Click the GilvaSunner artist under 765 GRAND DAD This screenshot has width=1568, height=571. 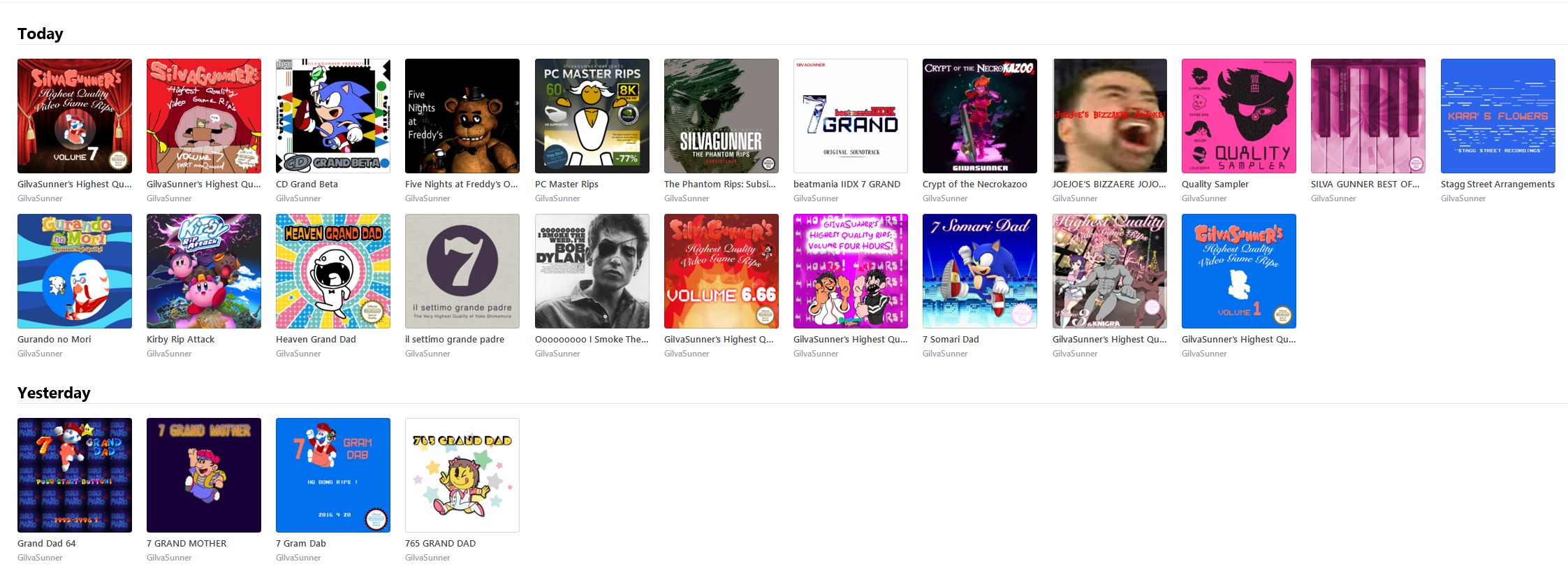pyautogui.click(x=427, y=558)
